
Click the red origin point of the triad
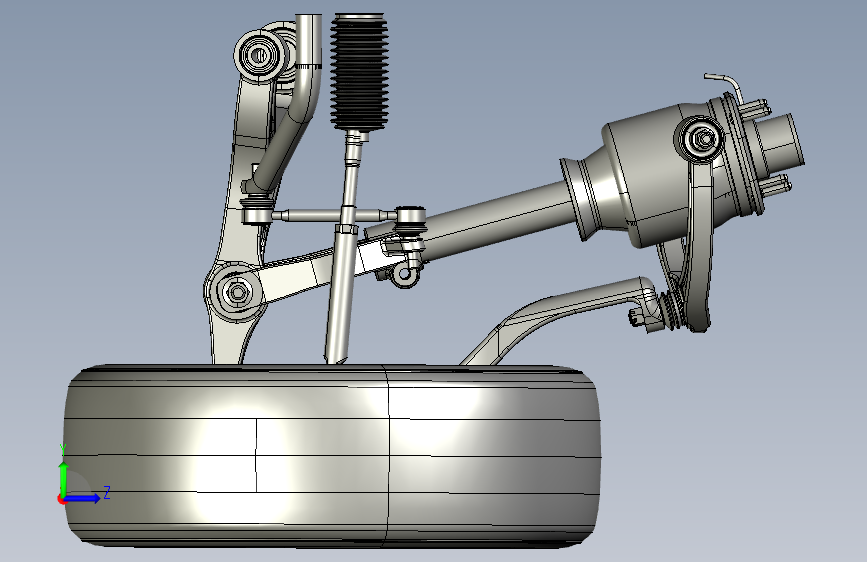tap(61, 499)
